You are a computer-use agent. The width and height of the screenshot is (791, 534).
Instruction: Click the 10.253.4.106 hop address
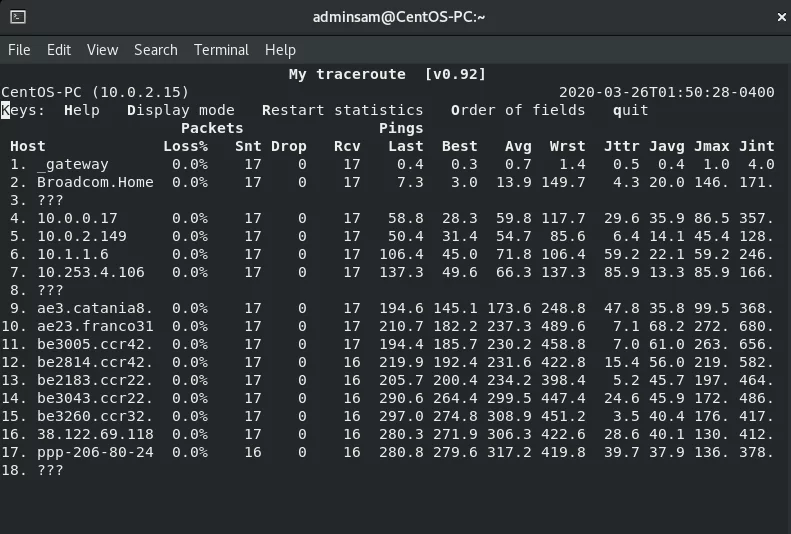click(91, 272)
